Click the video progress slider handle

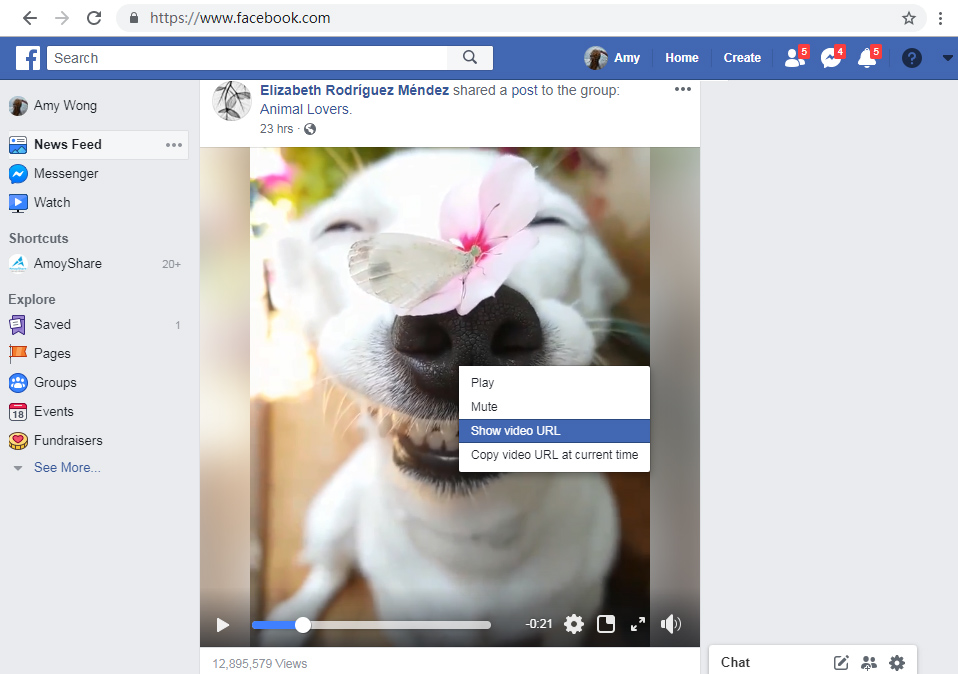[302, 625]
